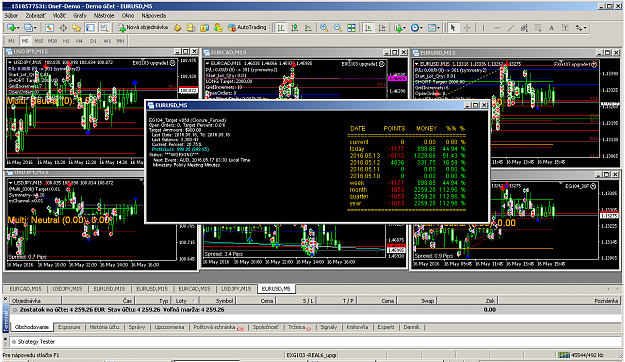Select the M15 timeframe button
Image resolution: width=625 pixels, height=362 pixels.
(39, 41)
